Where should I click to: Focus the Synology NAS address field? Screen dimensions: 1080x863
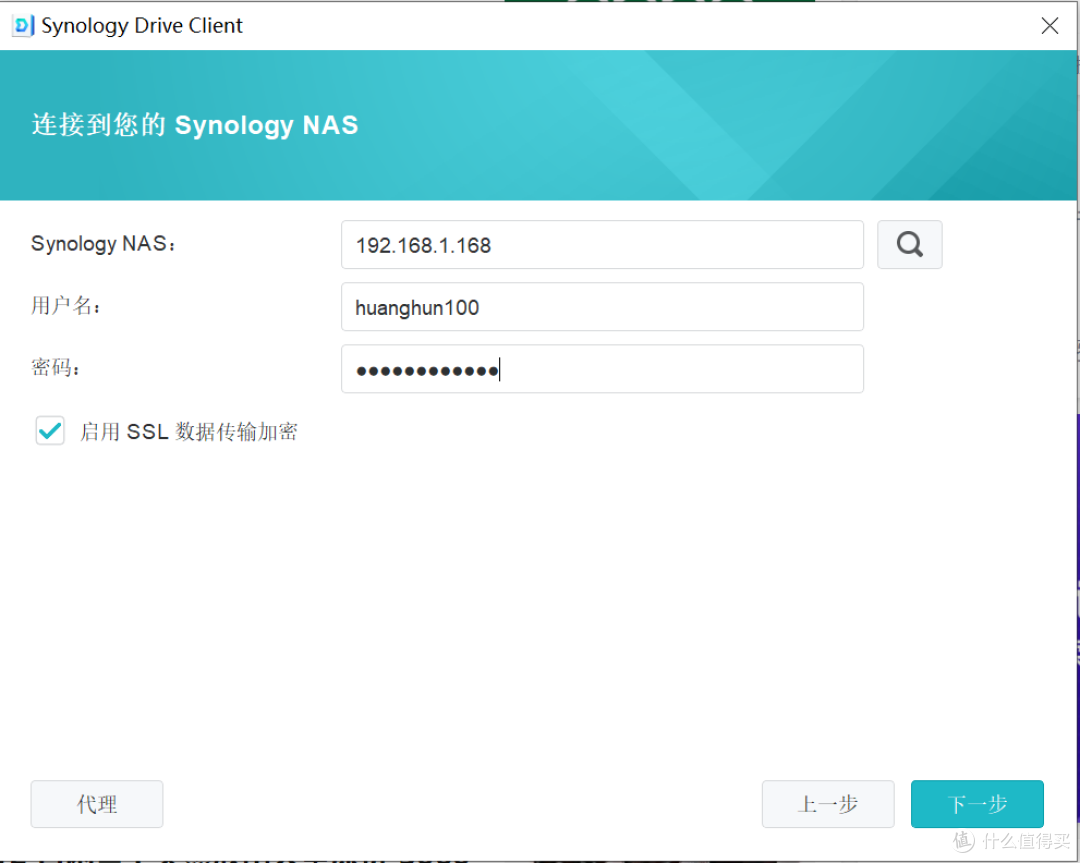[x=602, y=245]
